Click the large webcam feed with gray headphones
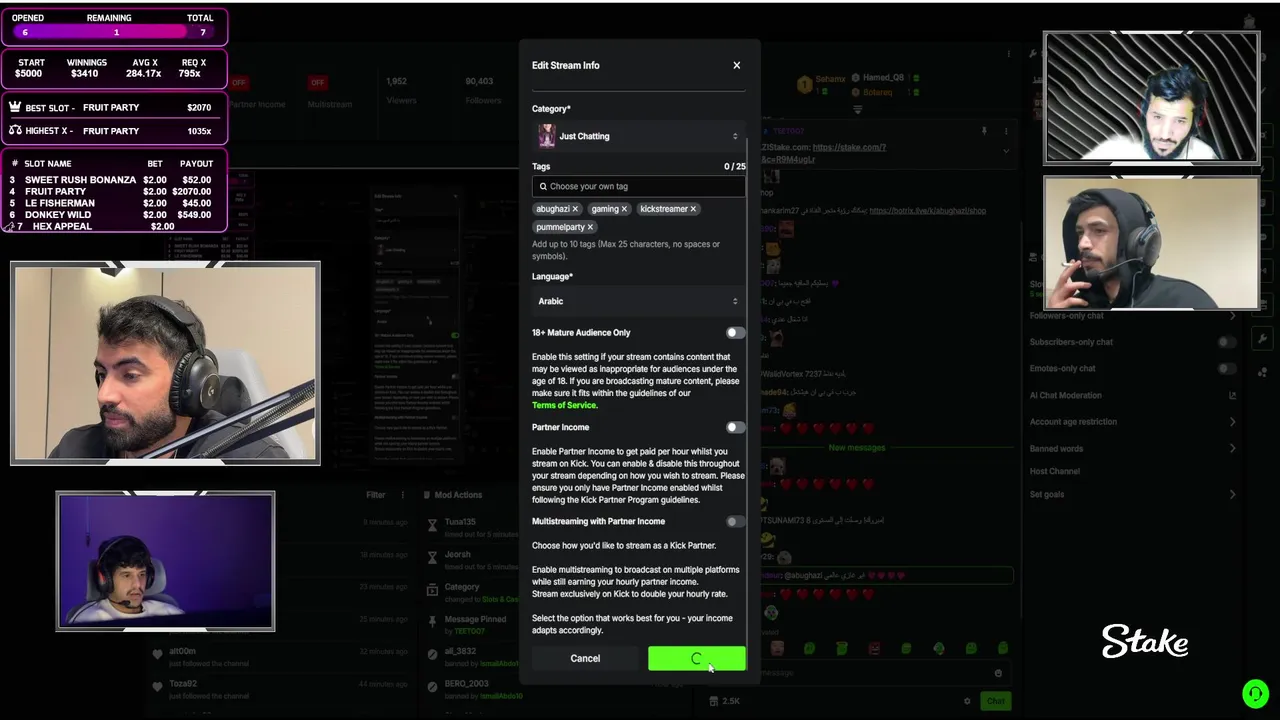Image resolution: width=1280 pixels, height=720 pixels. [x=165, y=364]
